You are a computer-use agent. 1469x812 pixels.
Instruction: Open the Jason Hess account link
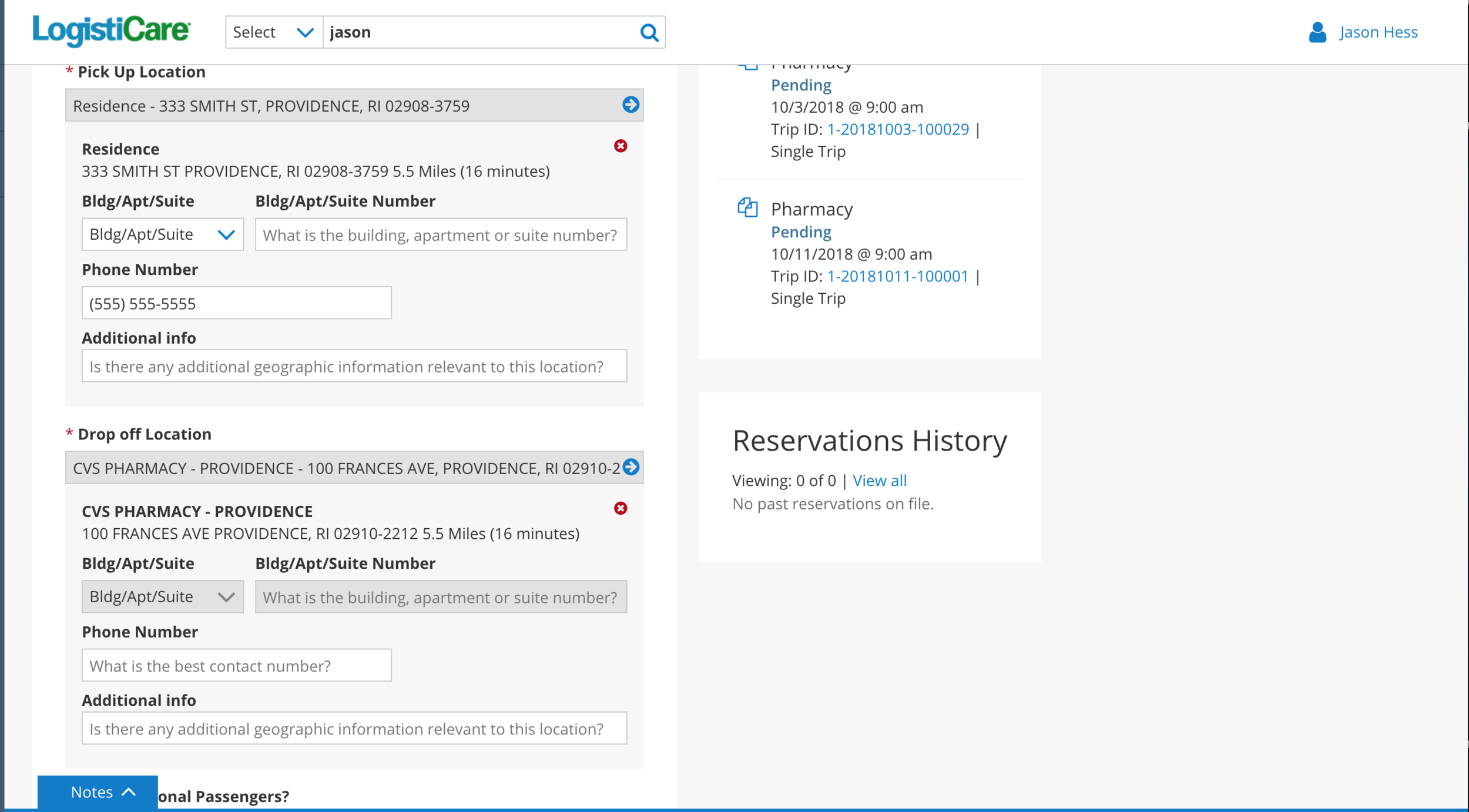coord(1379,32)
